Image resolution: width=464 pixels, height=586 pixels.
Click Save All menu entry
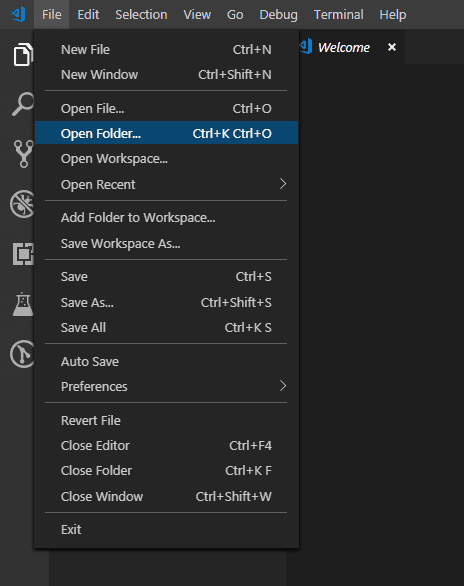(166, 327)
